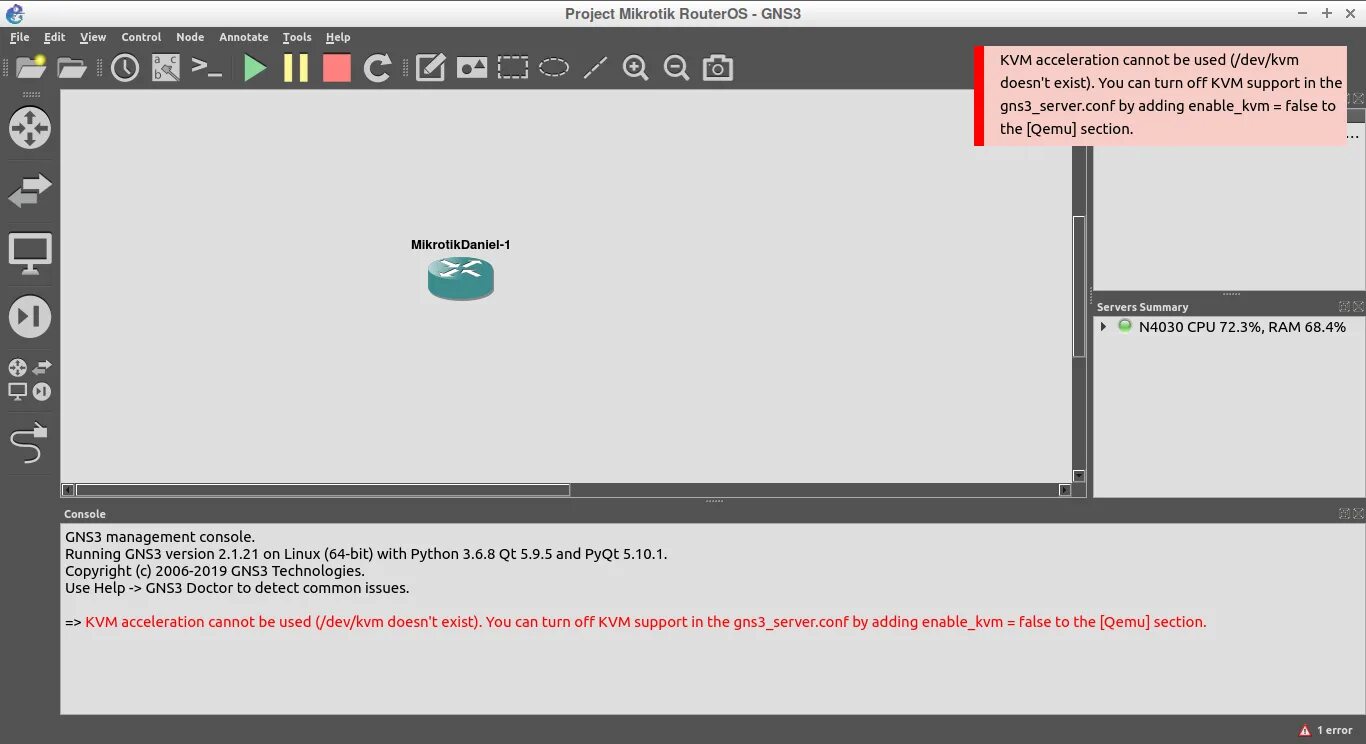
Task: Expand the N4030 server entry
Action: pyautogui.click(x=1103, y=327)
